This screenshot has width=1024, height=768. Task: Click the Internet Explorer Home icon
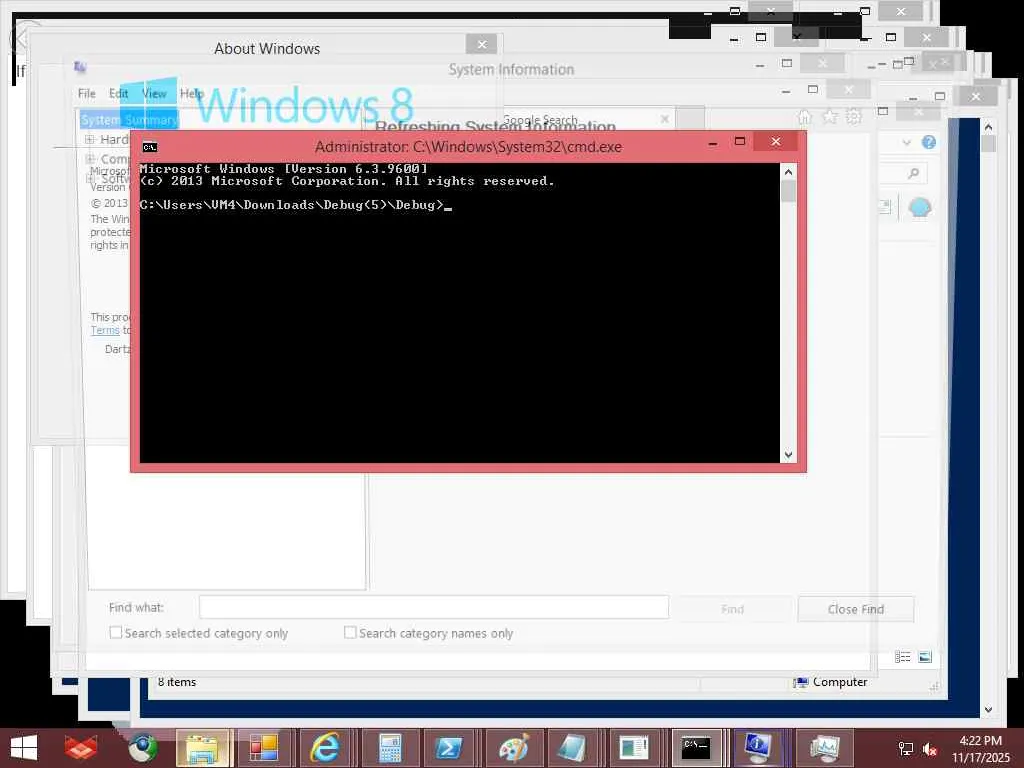tap(805, 117)
